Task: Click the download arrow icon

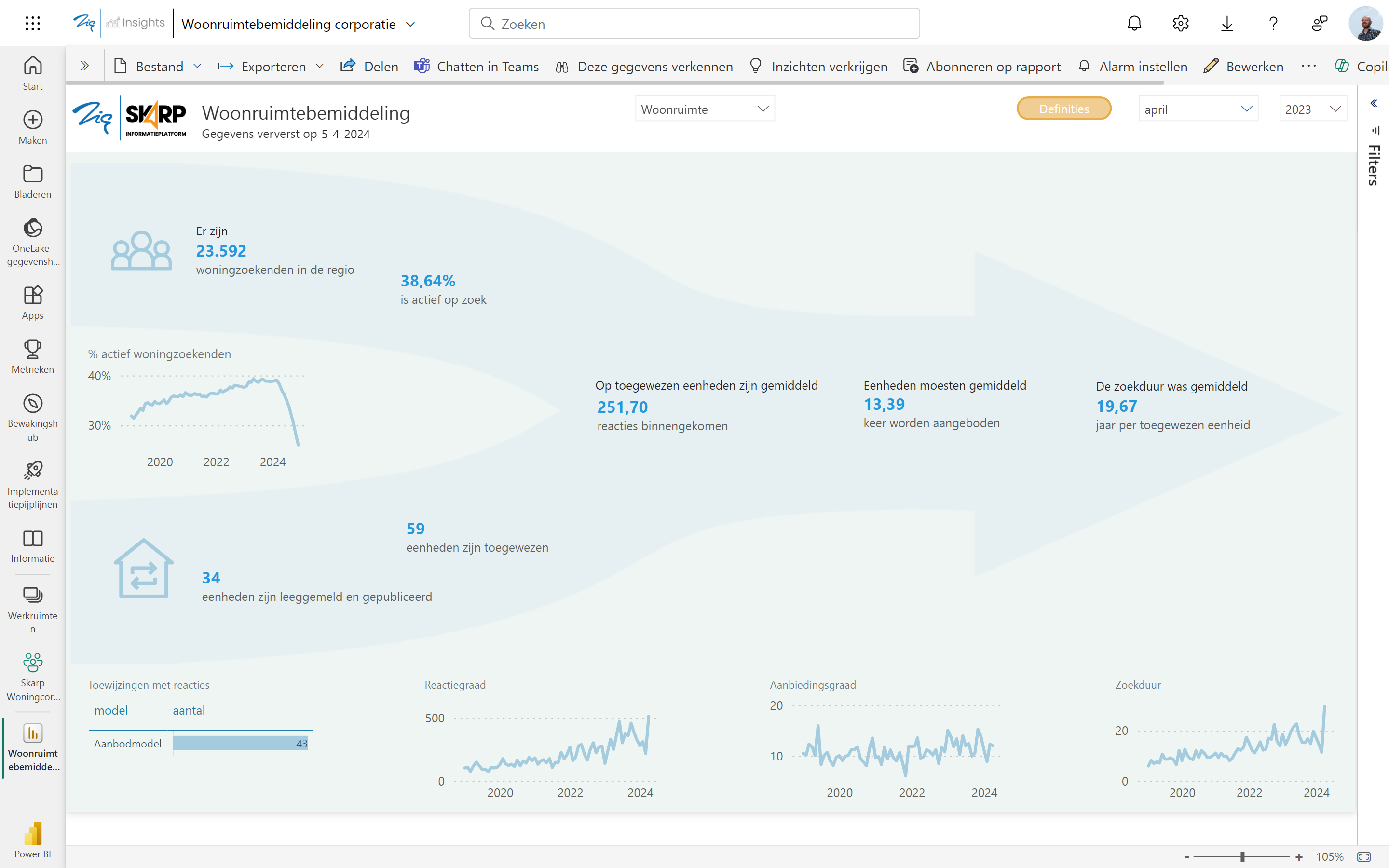Action: pos(1226,24)
